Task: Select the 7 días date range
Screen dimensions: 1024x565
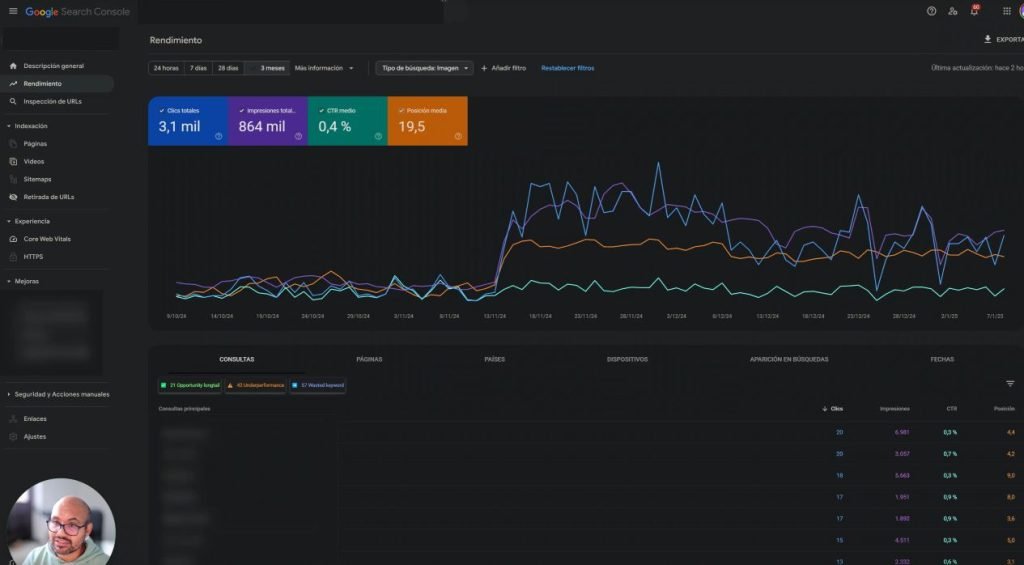Action: click(198, 68)
